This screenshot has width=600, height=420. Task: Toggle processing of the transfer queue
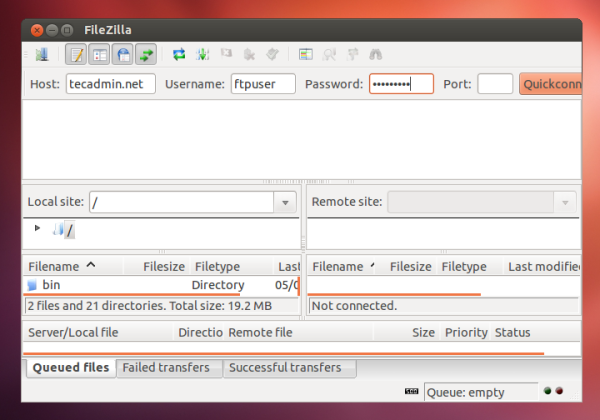click(x=203, y=55)
